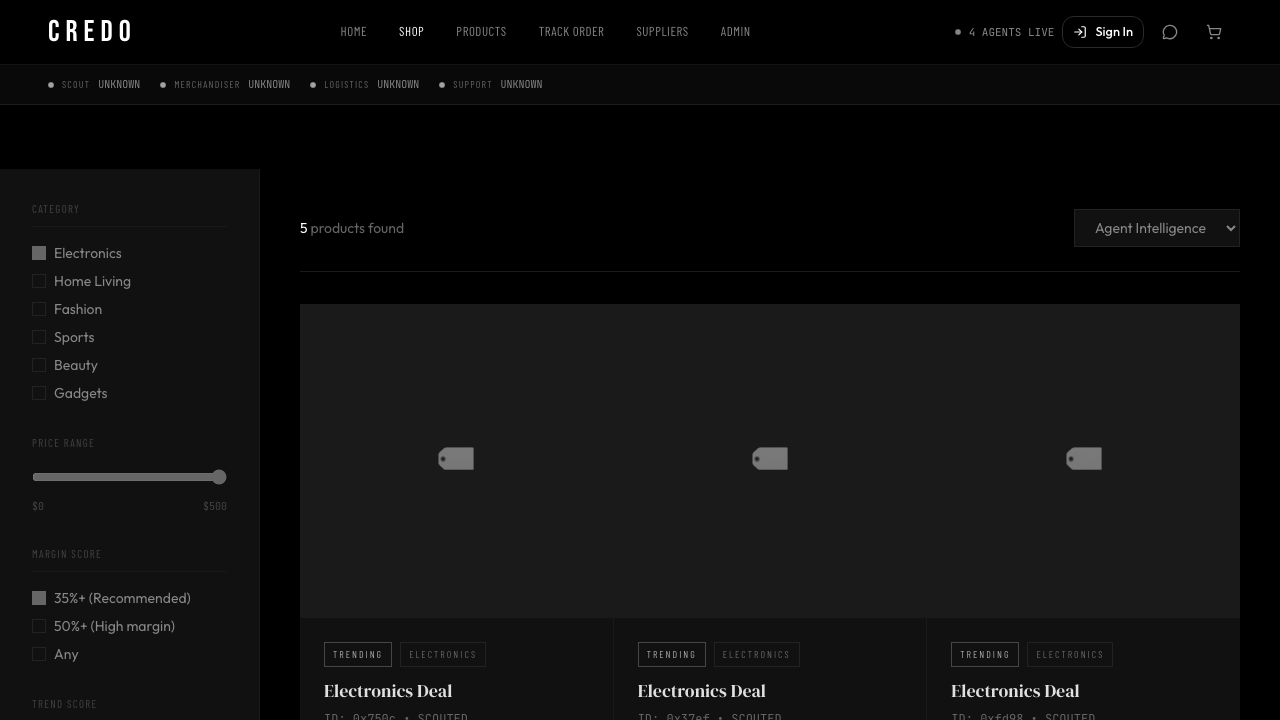Click the Scout agent status indicator
The height and width of the screenshot is (720, 1280).
coord(95,85)
